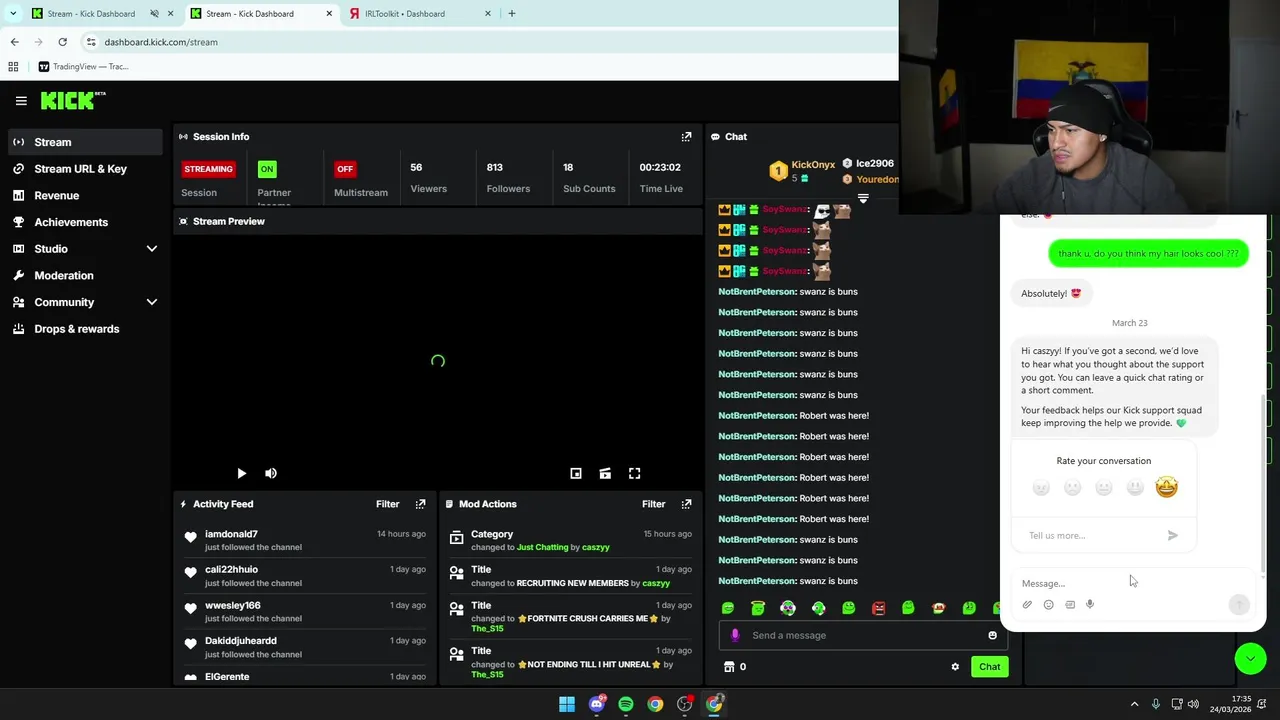The image size is (1280, 720).
Task: Open cali22hhuio in Activity Feed
Action: 231,570
